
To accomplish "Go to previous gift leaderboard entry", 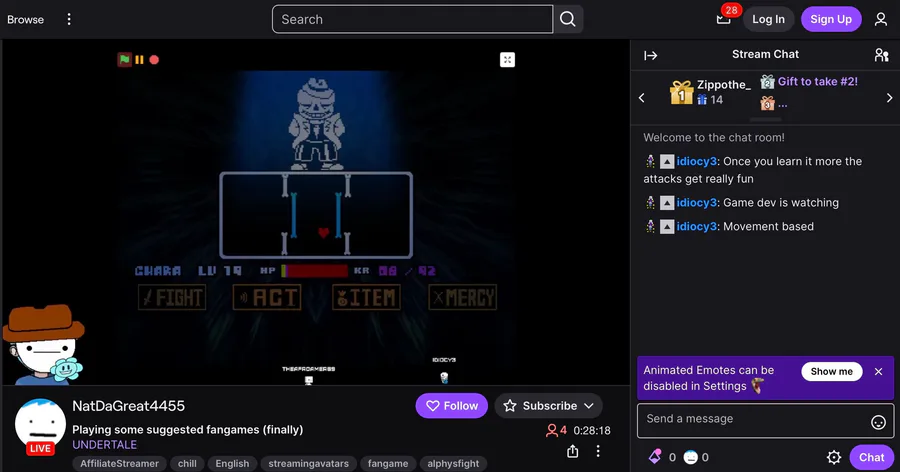I will (x=642, y=98).
